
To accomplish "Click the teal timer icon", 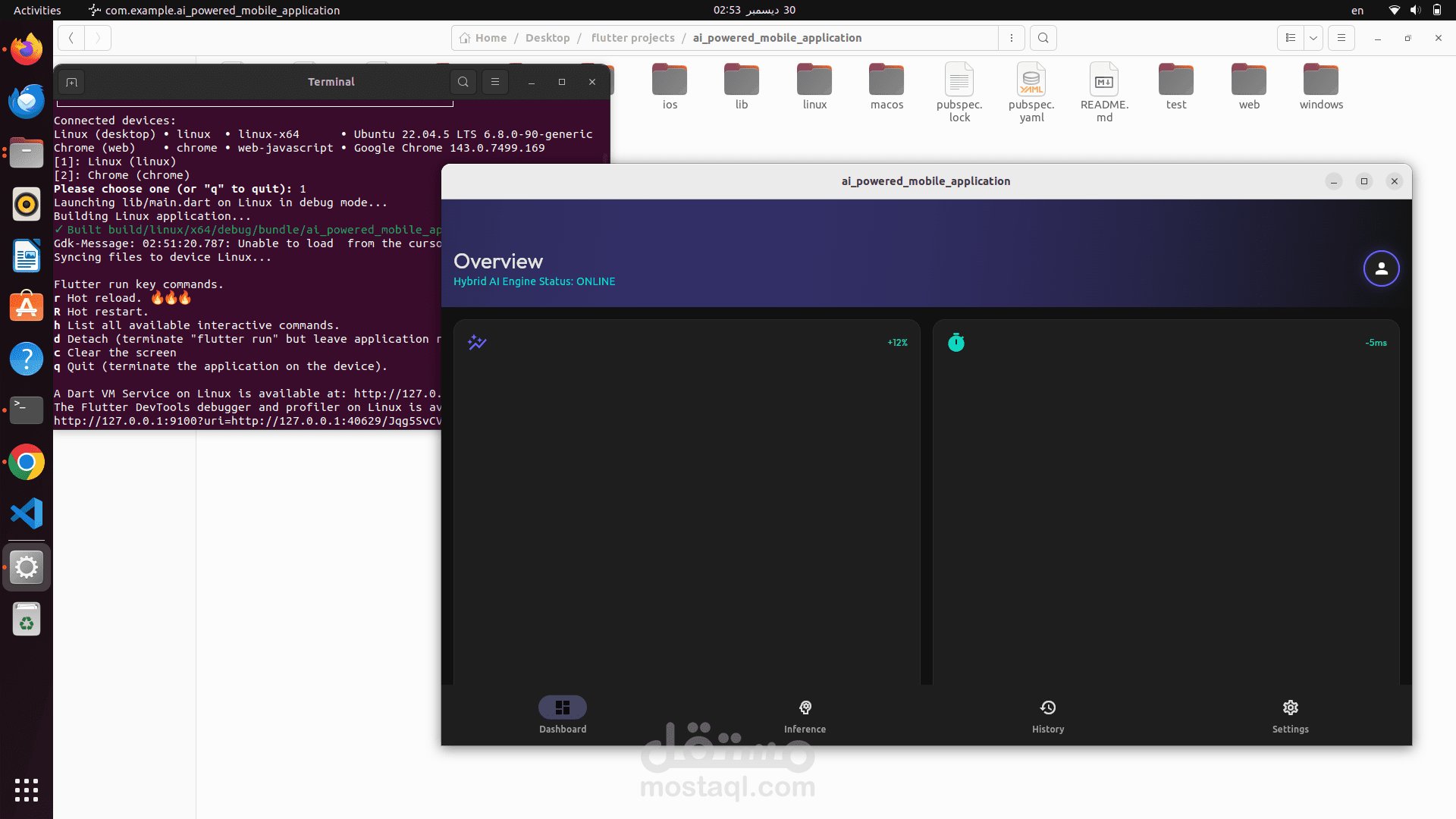I will (x=956, y=343).
